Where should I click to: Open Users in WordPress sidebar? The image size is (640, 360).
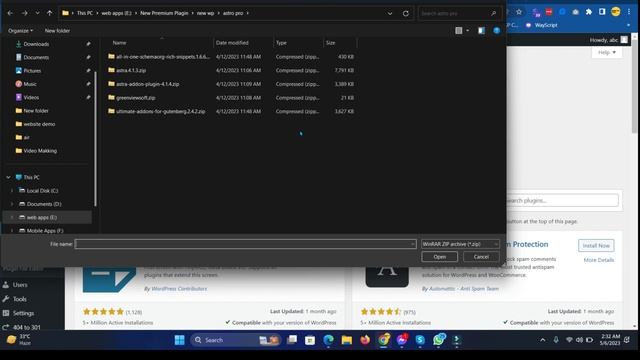(x=20, y=285)
